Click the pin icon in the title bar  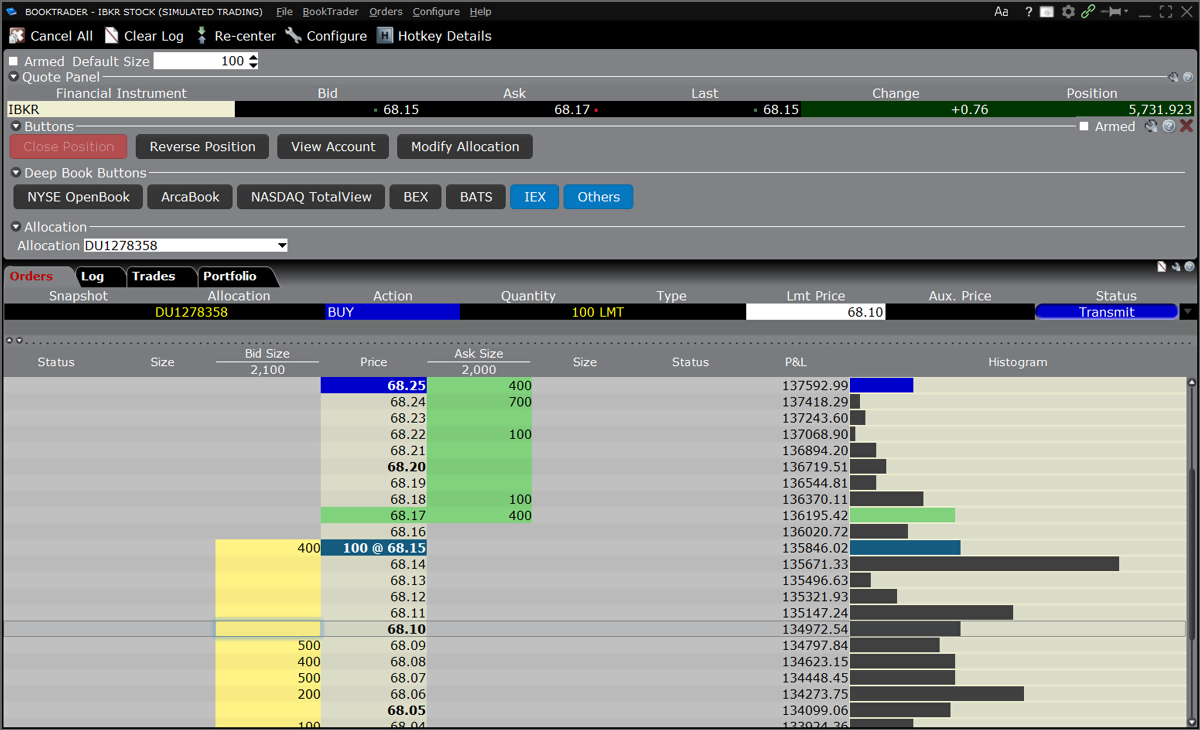coord(1112,11)
